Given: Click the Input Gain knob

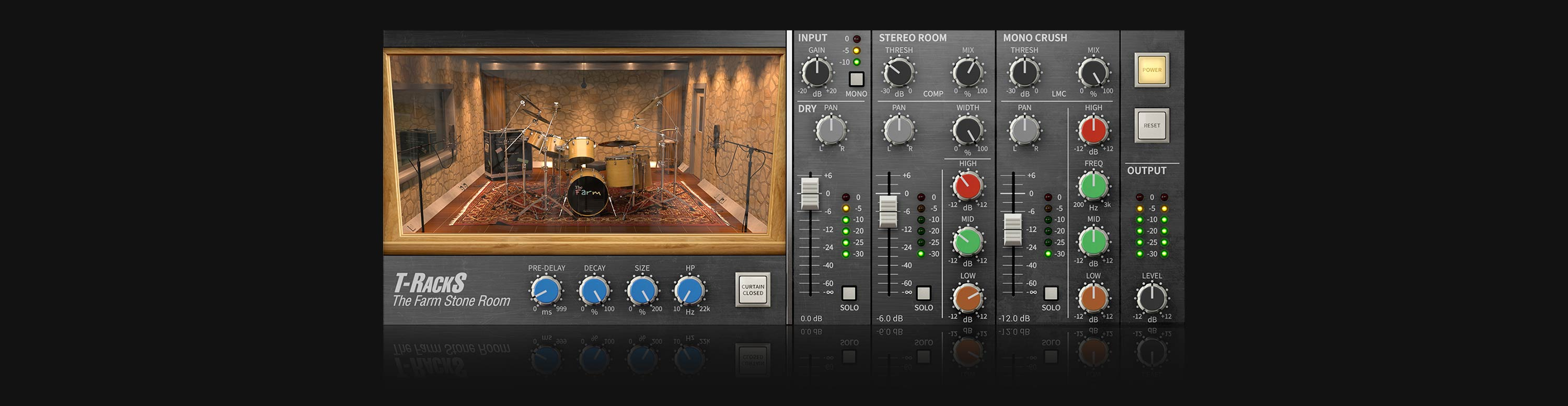Looking at the screenshot, I should pyautogui.click(x=816, y=73).
